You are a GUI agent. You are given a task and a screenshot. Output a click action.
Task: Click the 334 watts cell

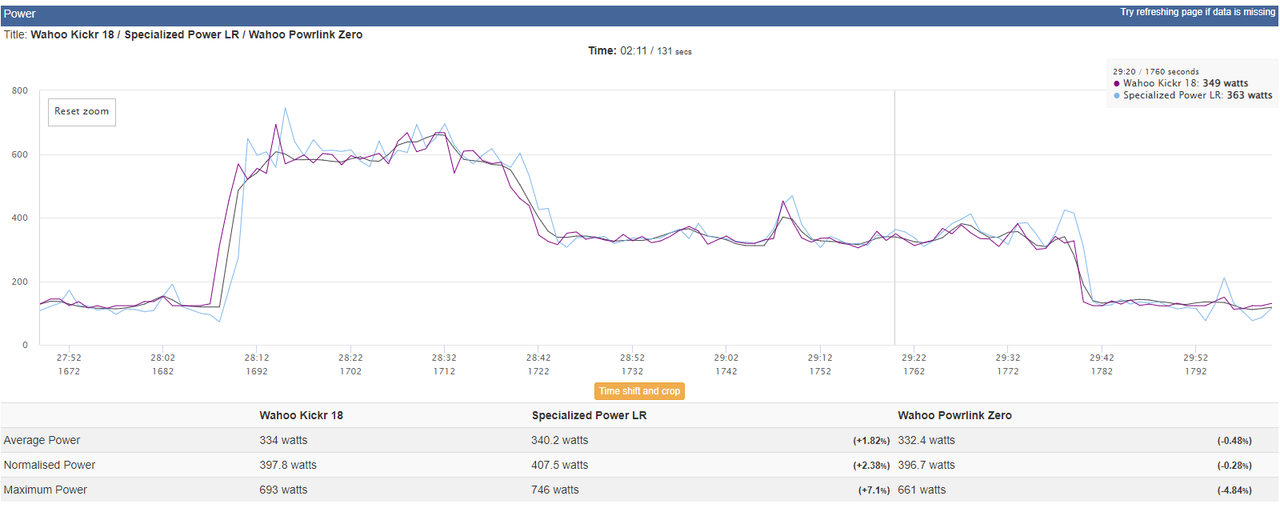(283, 440)
